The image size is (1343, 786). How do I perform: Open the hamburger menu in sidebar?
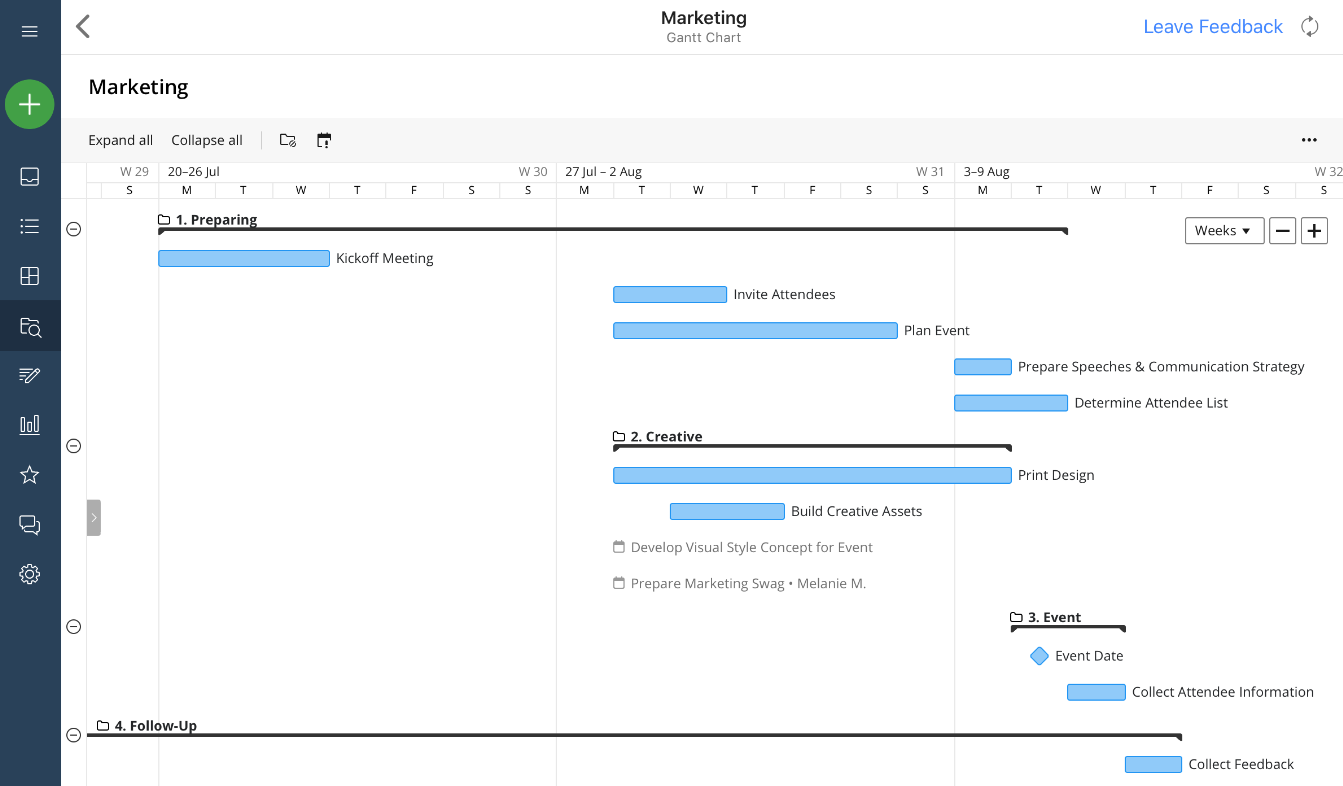coord(30,31)
